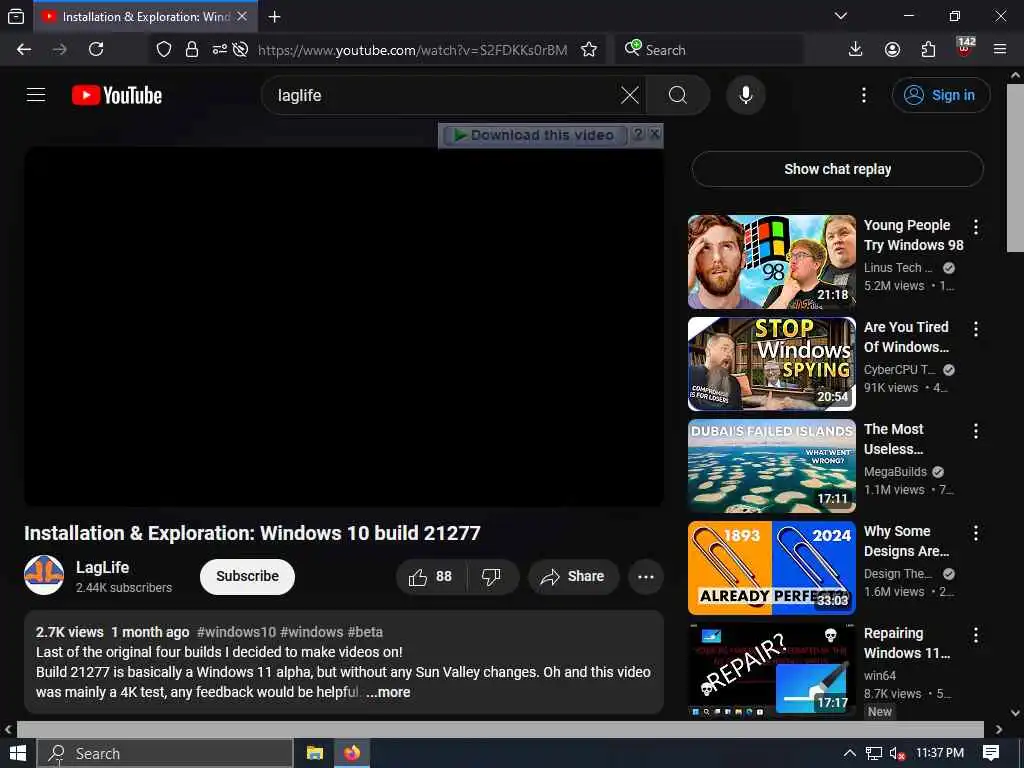Open Windows notification center
Image resolution: width=1024 pixels, height=768 pixels.
[991, 753]
